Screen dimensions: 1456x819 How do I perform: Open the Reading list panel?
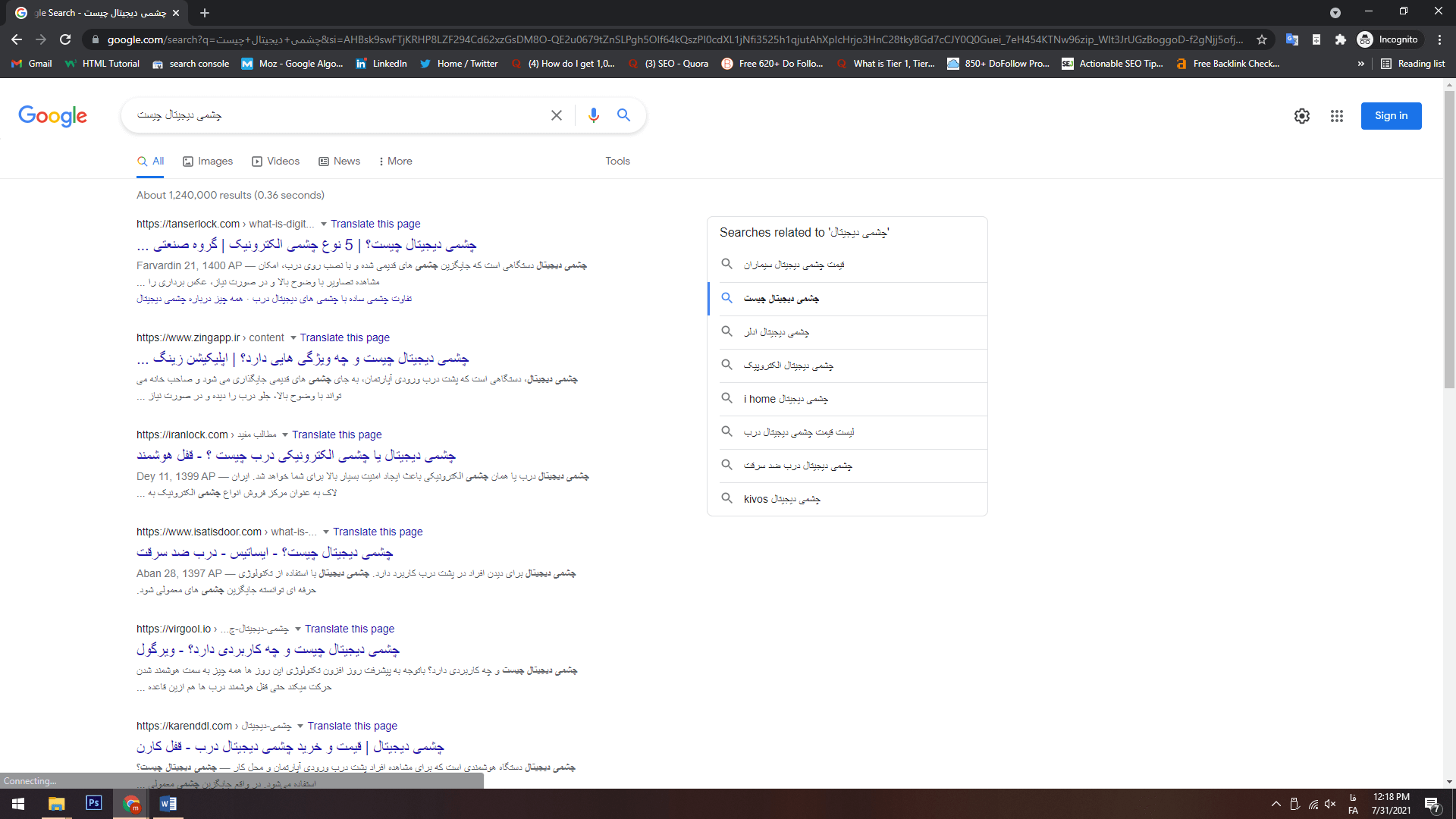[x=1413, y=64]
